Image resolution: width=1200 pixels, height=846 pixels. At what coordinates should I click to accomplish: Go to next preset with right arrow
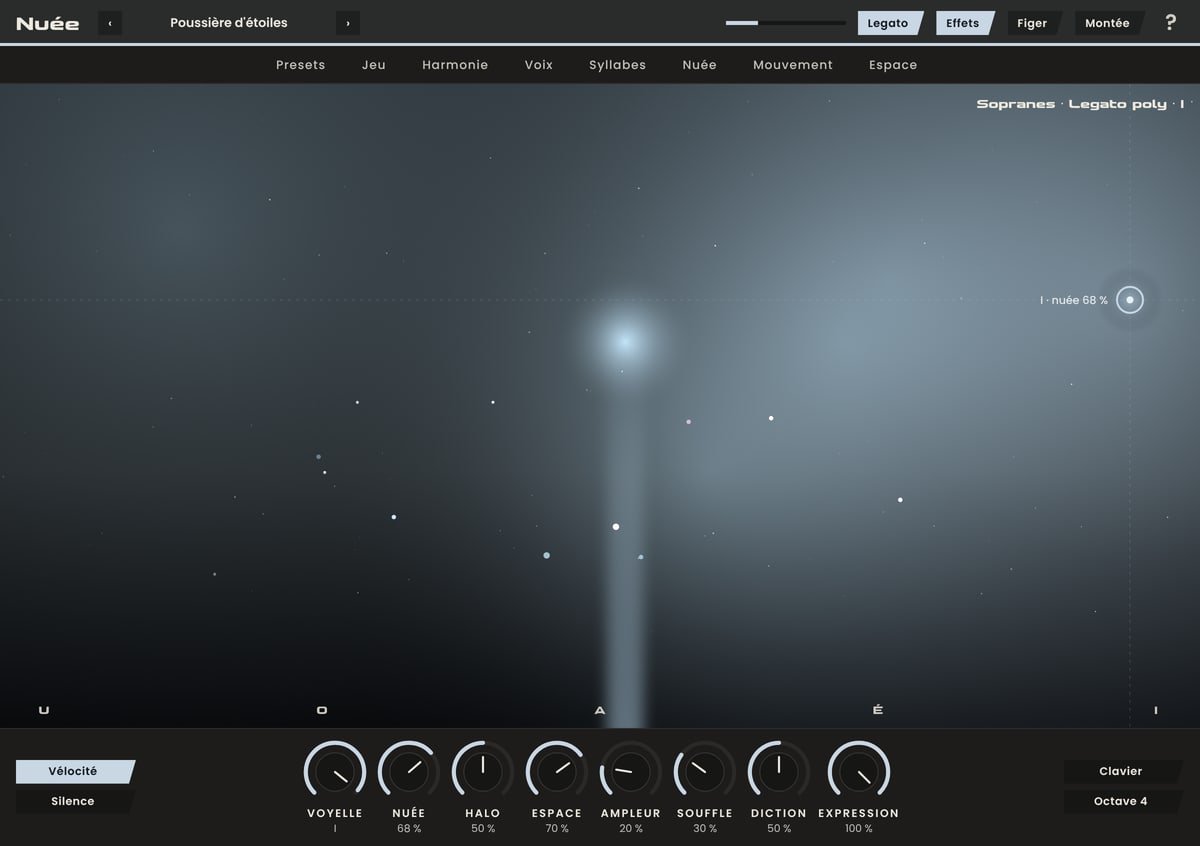[x=348, y=23]
